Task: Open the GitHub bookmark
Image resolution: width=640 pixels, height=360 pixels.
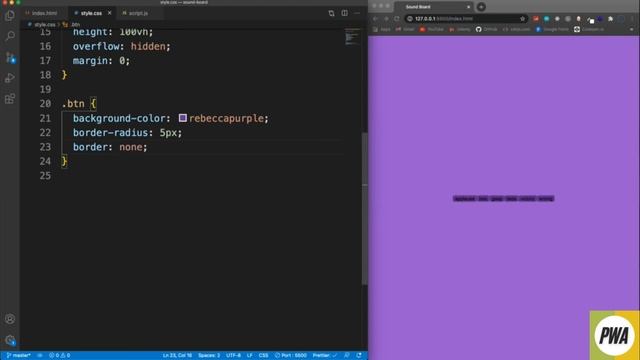Action: (487, 29)
